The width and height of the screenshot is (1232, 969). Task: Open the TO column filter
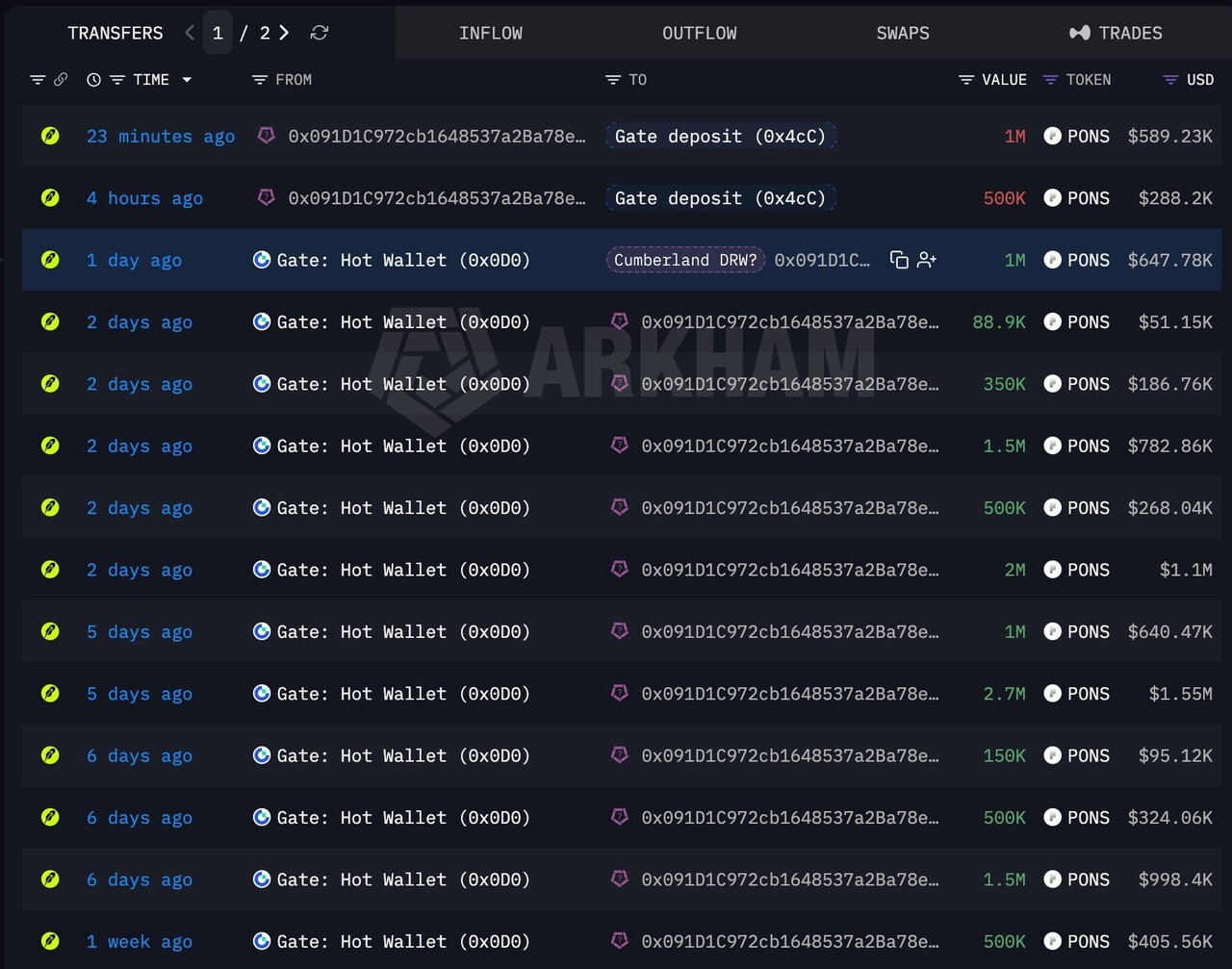tap(612, 80)
